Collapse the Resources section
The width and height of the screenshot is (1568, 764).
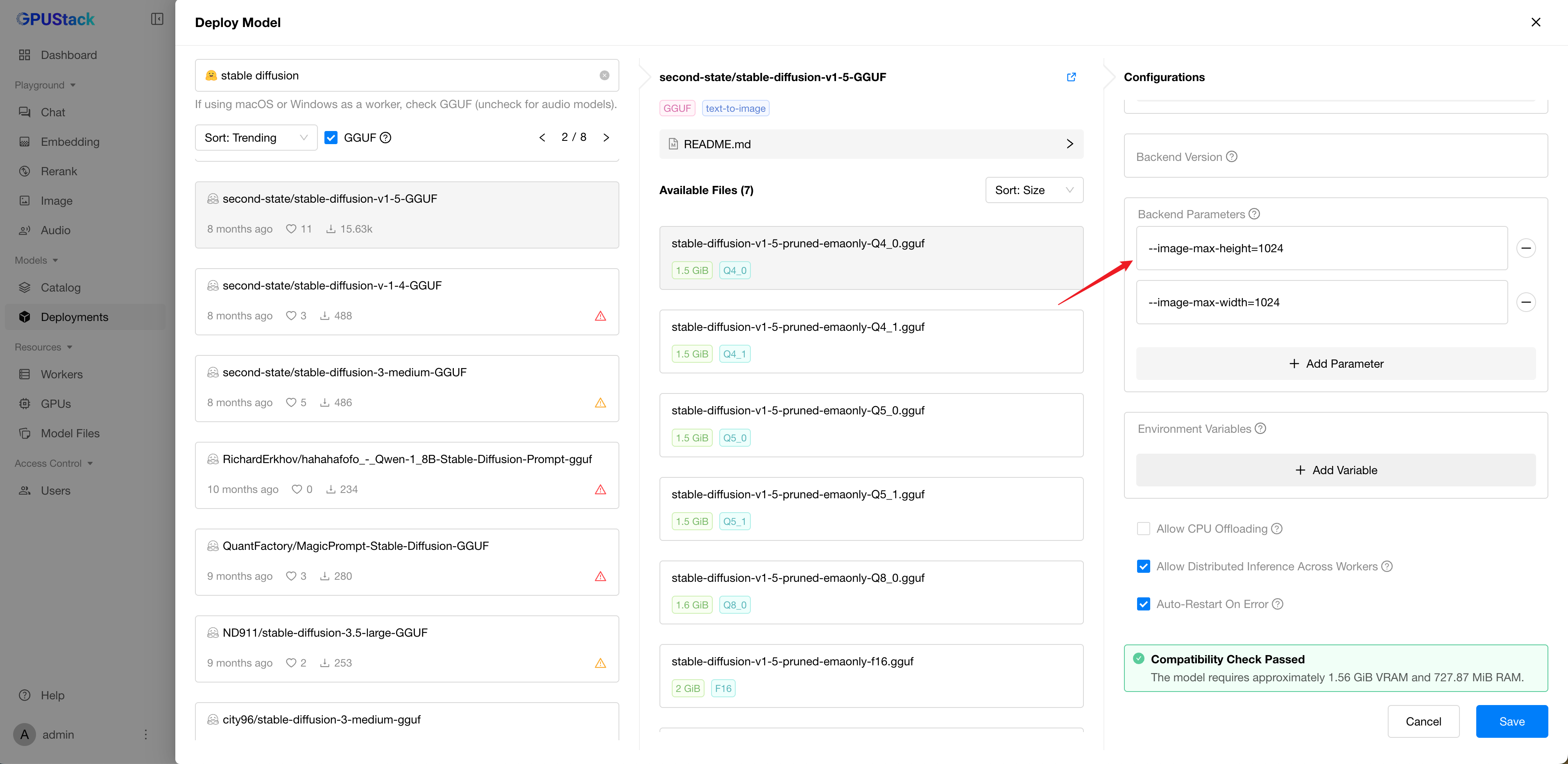(44, 347)
